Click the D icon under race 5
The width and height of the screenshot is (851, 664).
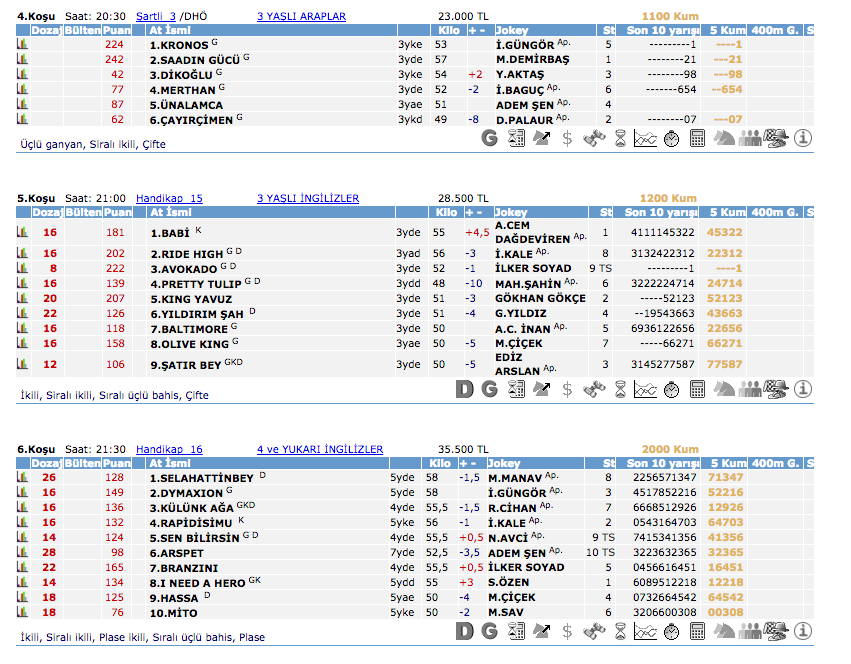463,389
